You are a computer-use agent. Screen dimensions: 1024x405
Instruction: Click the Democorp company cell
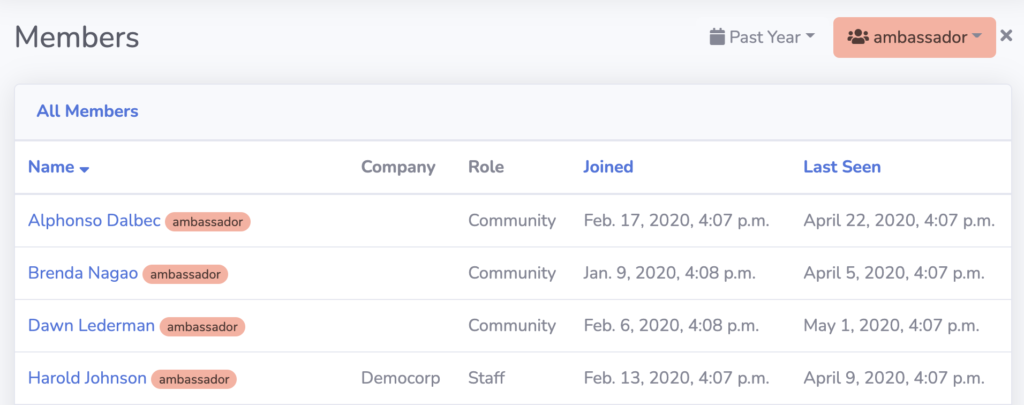(400, 378)
